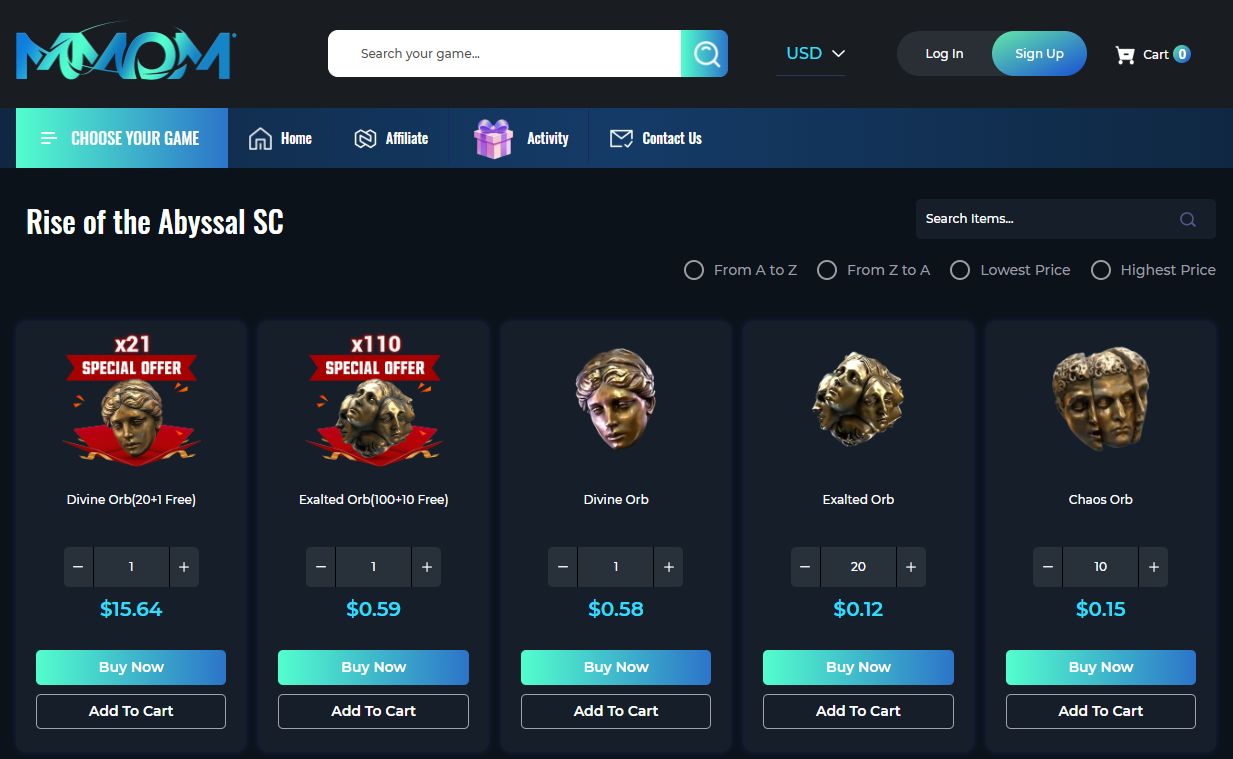Decrease Chaos Orb quantity with minus
Viewport: 1233px width, 759px height.
point(1048,567)
